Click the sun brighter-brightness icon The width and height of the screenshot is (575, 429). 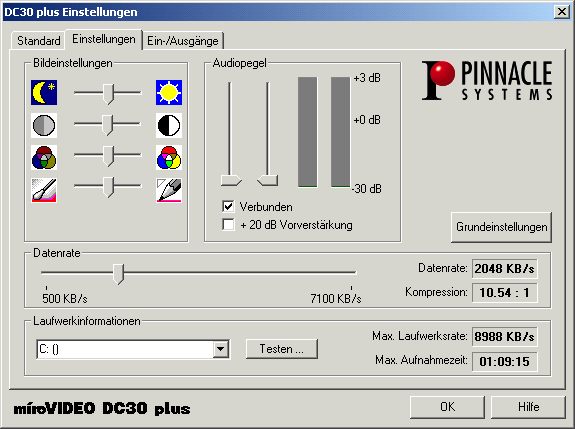tap(169, 92)
